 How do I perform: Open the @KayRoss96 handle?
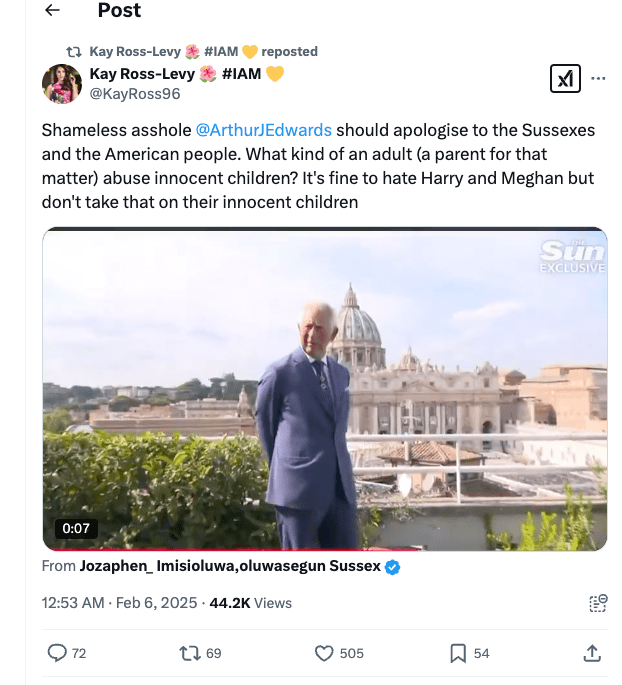135,95
